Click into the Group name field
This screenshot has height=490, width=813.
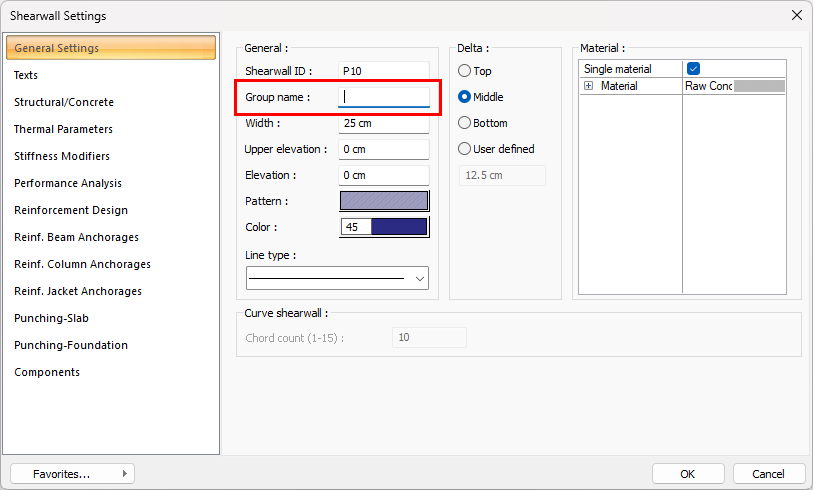coord(384,97)
